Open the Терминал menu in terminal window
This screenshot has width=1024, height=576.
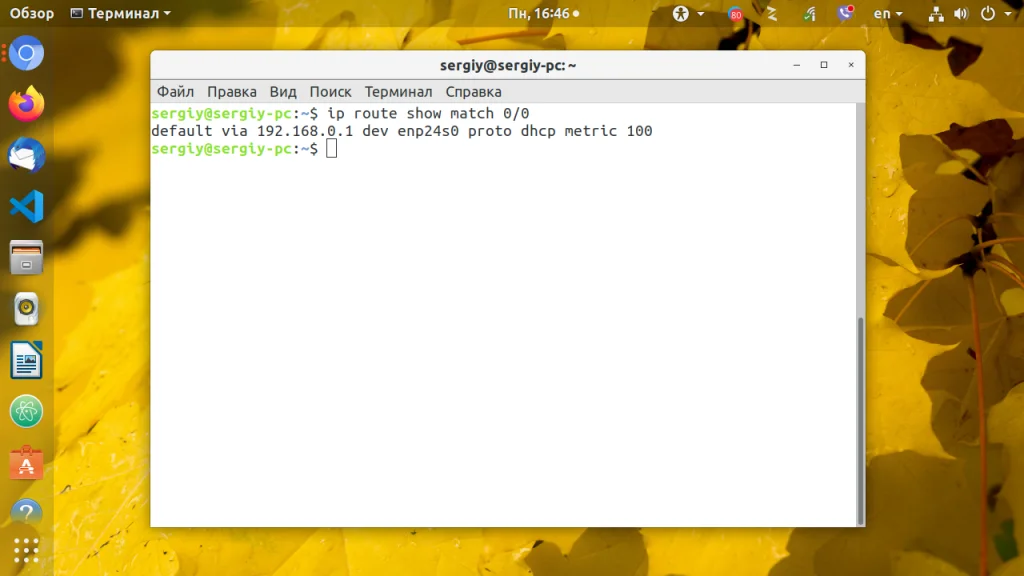[x=398, y=92]
